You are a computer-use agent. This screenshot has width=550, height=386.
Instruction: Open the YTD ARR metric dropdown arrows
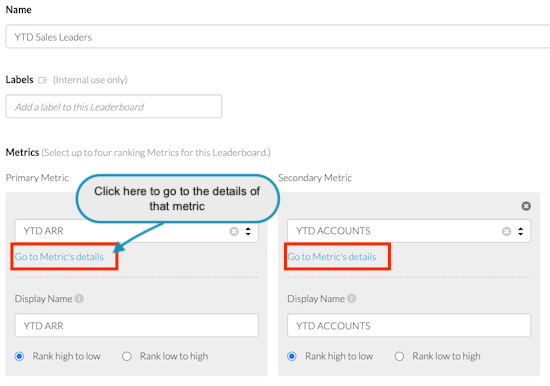click(248, 231)
